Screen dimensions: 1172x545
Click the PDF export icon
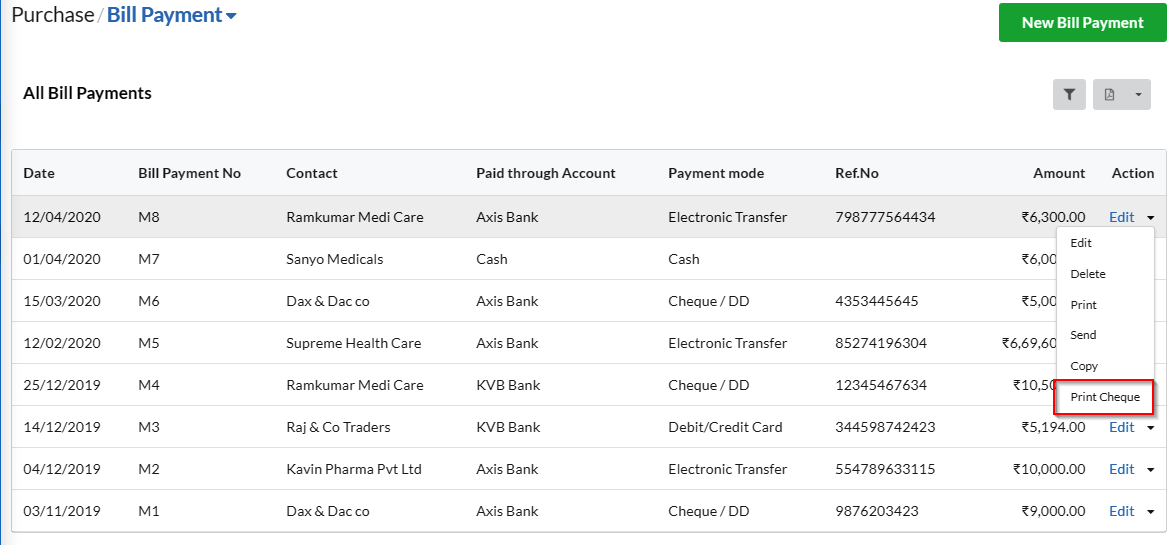coord(1110,95)
